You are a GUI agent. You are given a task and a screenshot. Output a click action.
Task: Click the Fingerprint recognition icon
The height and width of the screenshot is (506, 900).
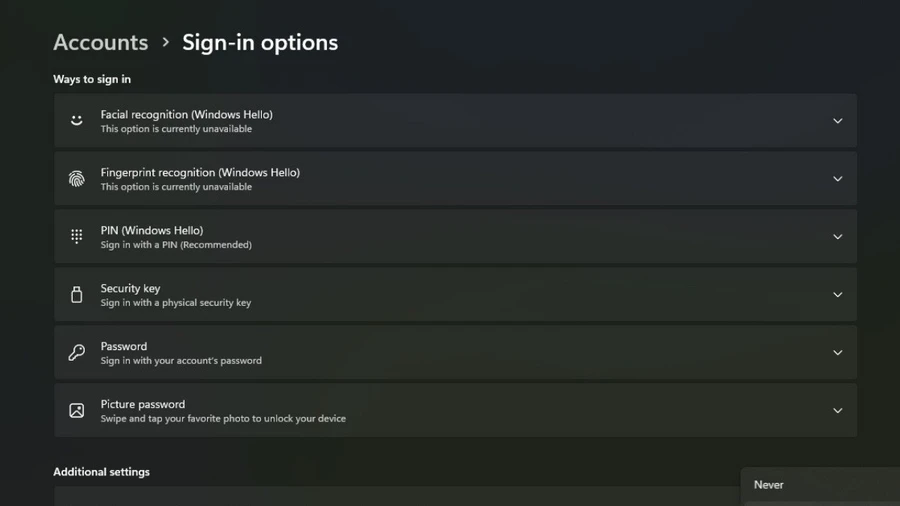(x=76, y=178)
